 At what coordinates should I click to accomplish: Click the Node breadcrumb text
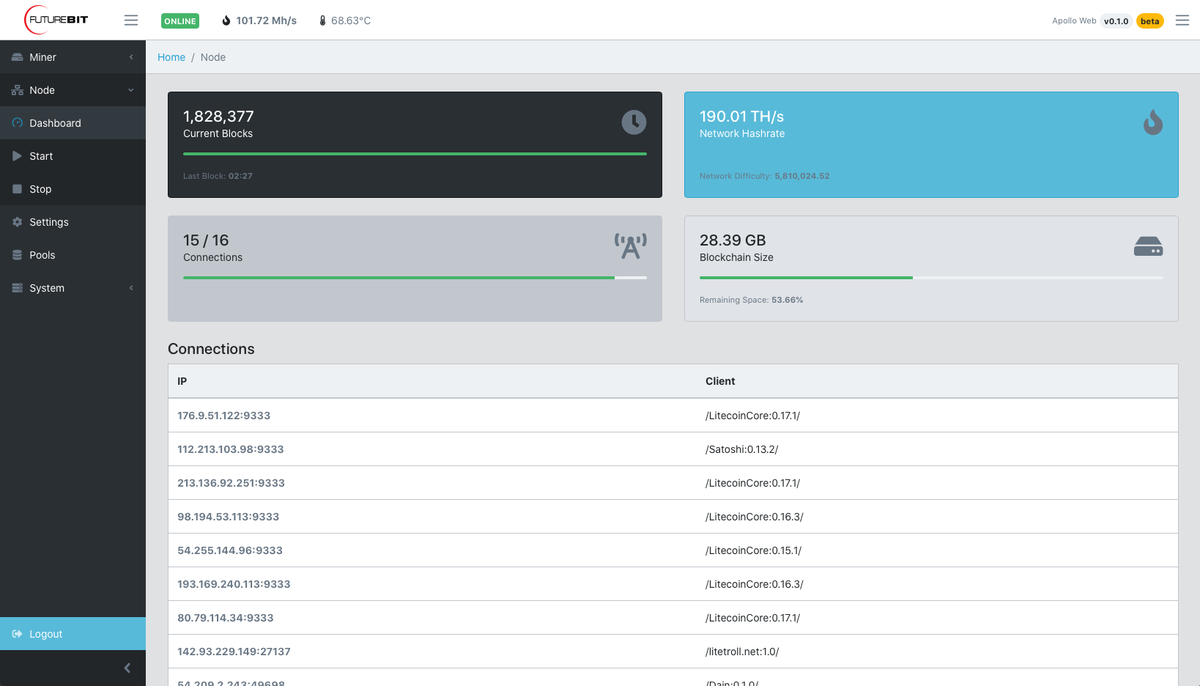[213, 57]
